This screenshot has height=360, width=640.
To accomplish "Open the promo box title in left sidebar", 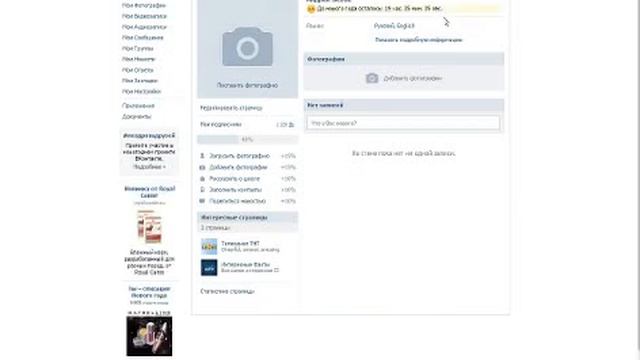I will tap(149, 136).
